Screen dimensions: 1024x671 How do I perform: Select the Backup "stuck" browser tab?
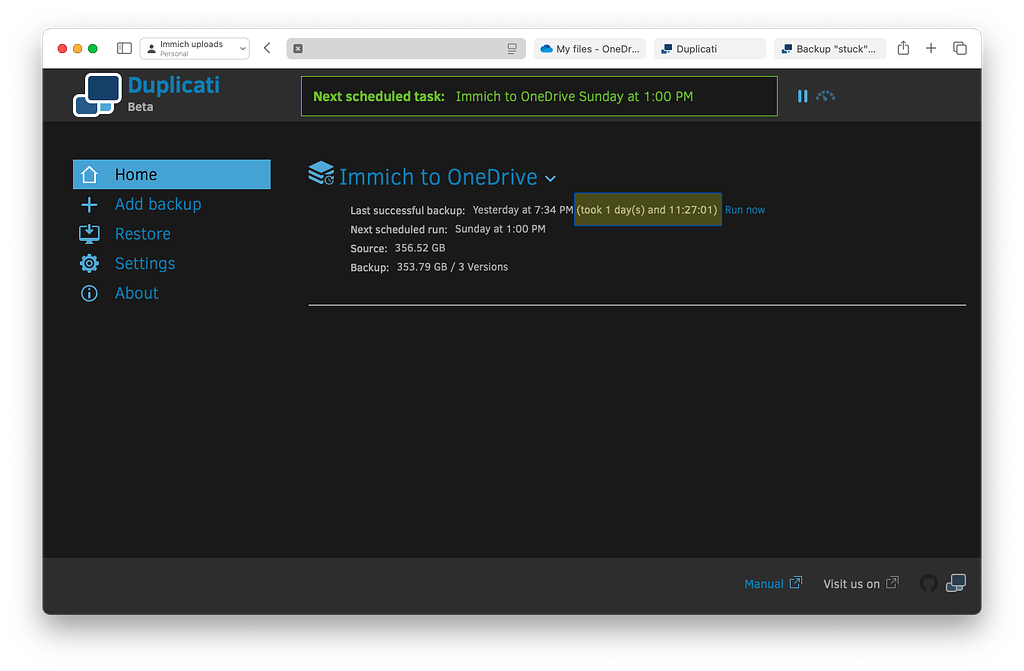[831, 47]
